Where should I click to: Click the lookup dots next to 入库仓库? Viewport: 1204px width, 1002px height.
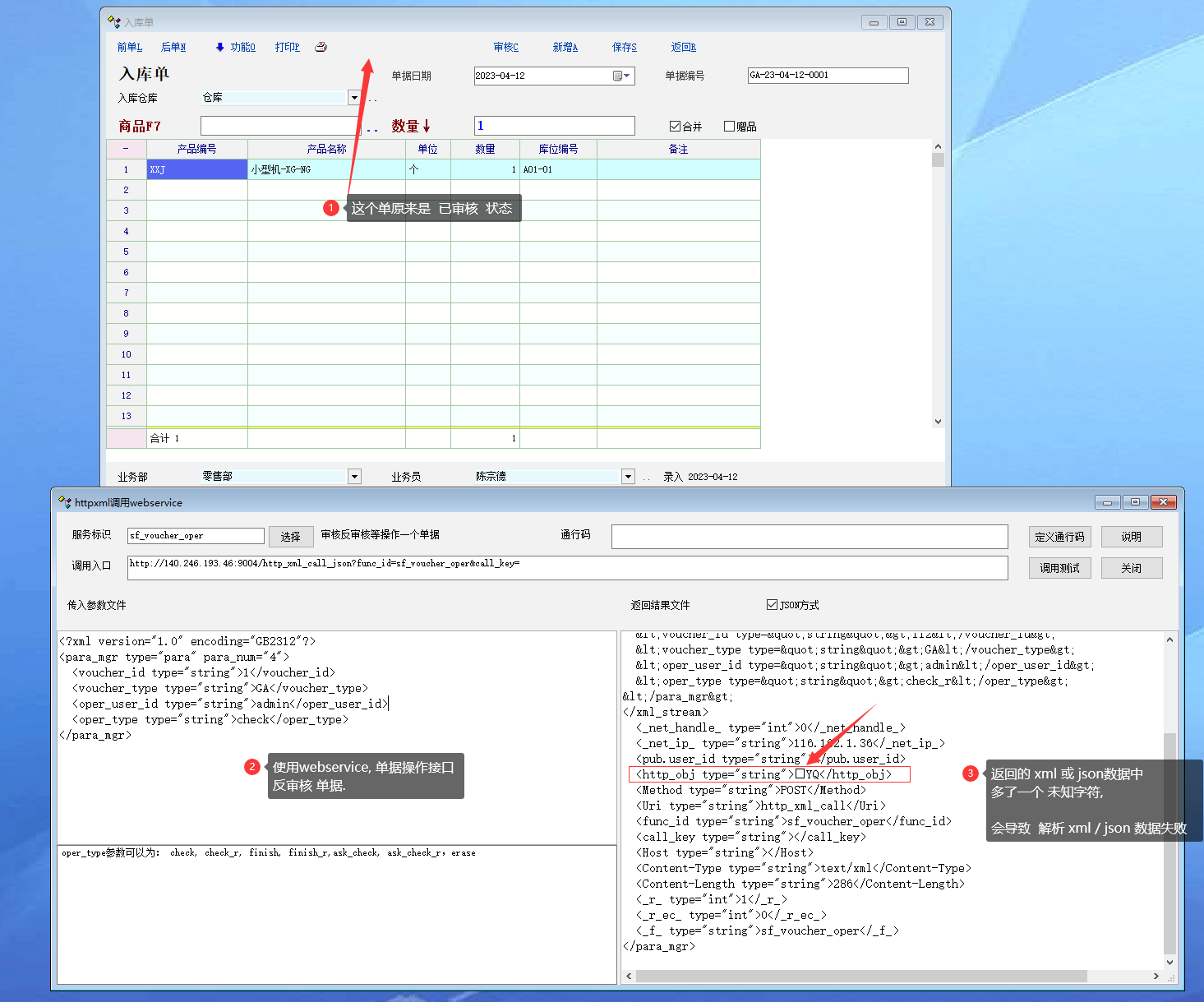pos(372,99)
